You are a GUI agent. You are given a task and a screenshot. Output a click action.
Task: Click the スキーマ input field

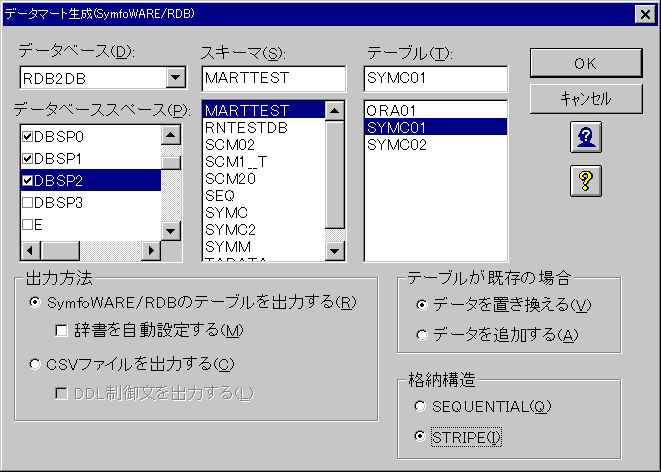click(x=274, y=78)
